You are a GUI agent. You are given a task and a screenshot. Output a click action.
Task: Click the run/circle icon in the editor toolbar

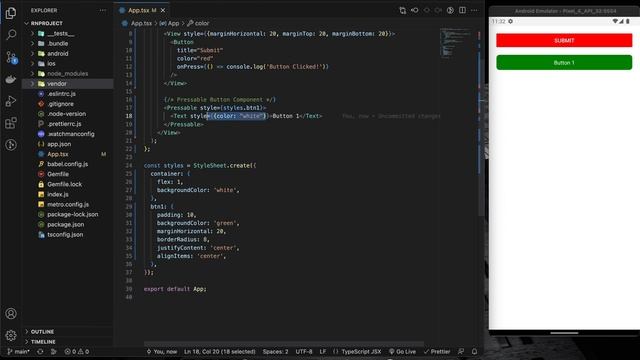click(450, 10)
